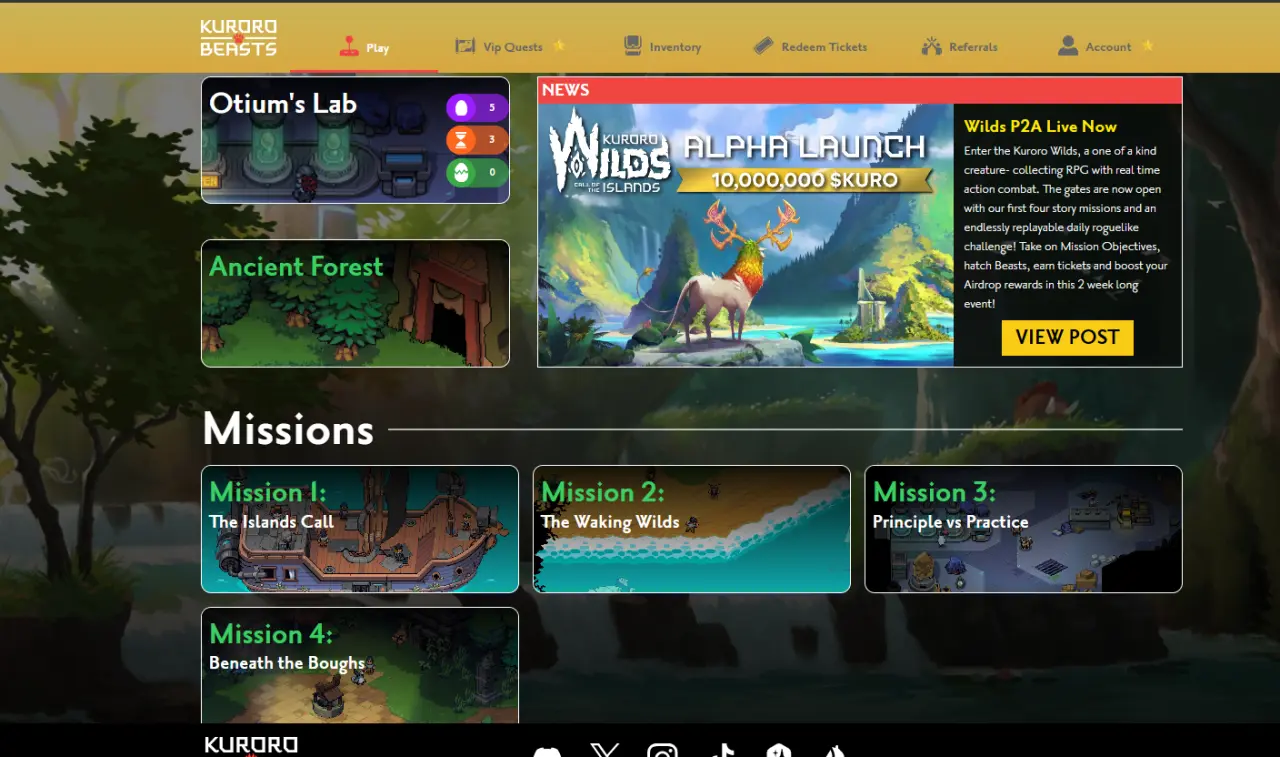Open Mission 4: Beneath the Boughs

coord(360,665)
